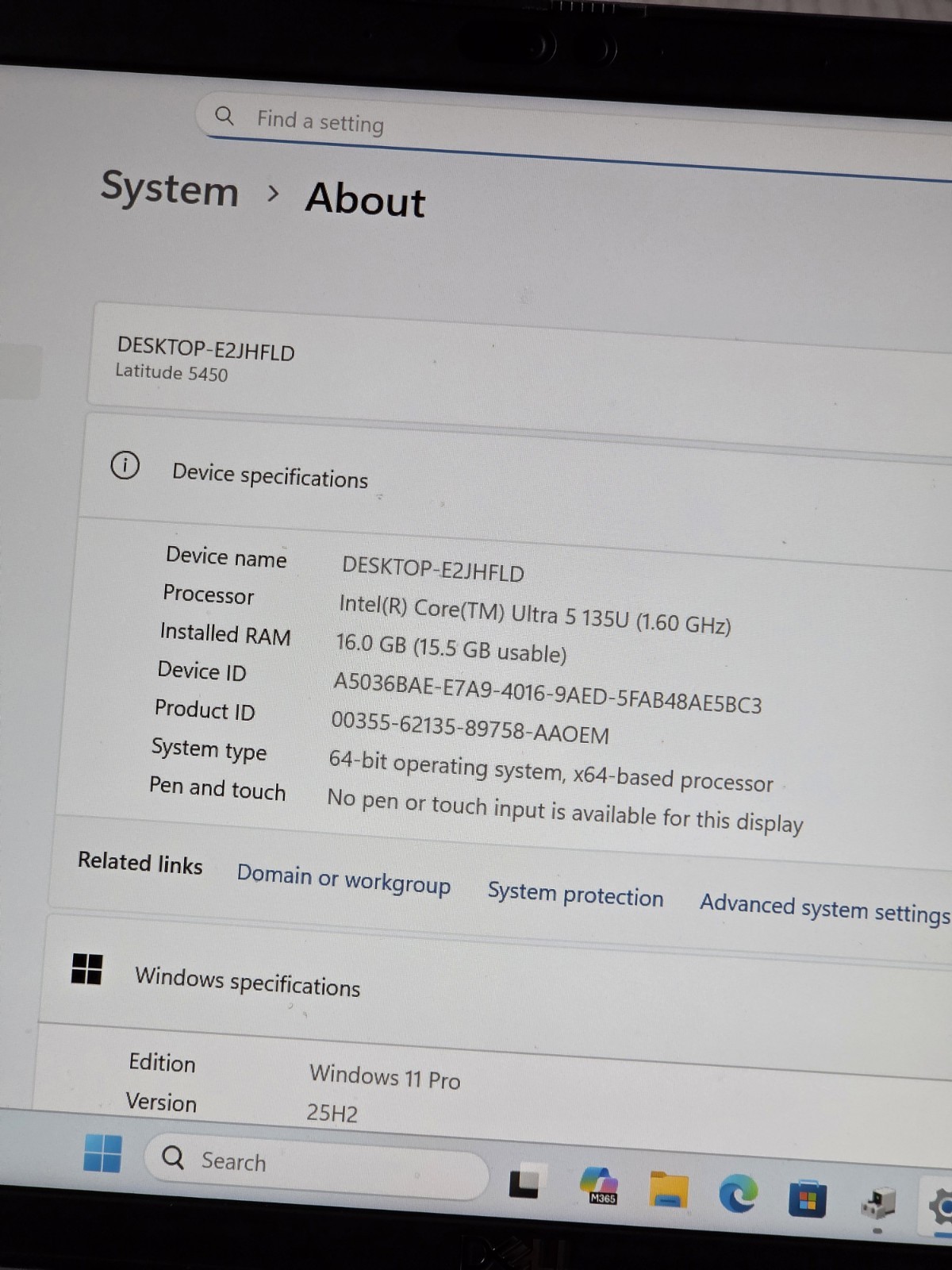Open Advanced system settings link
Screen dimensions: 952x1270
click(824, 909)
